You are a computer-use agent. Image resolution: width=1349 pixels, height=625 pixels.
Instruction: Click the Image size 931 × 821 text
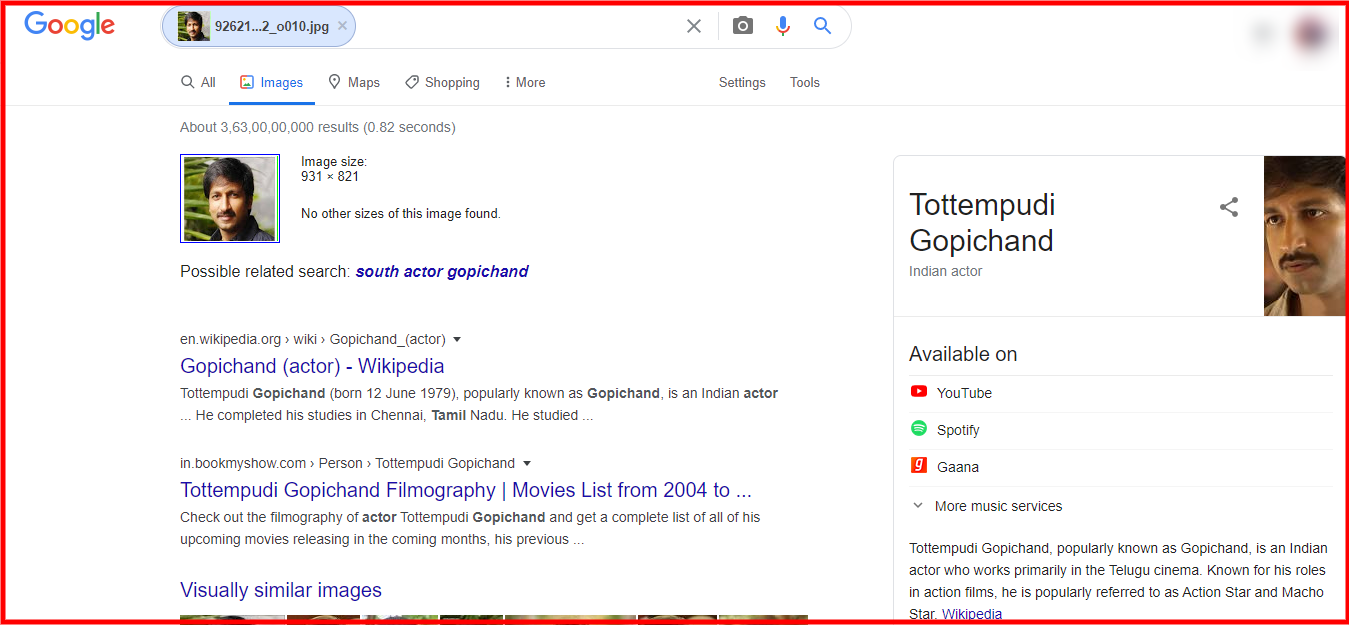point(334,169)
